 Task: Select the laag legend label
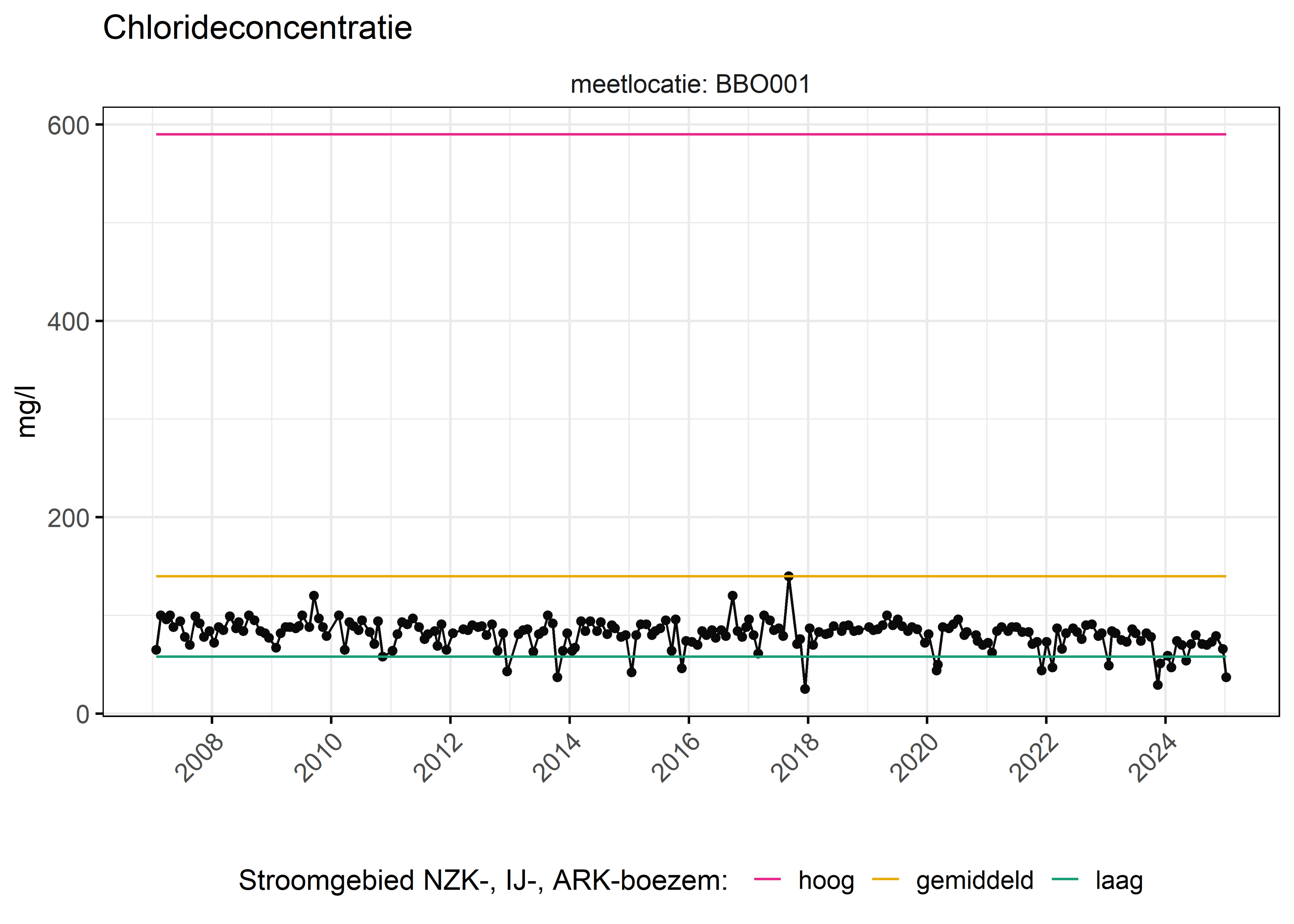1119,881
